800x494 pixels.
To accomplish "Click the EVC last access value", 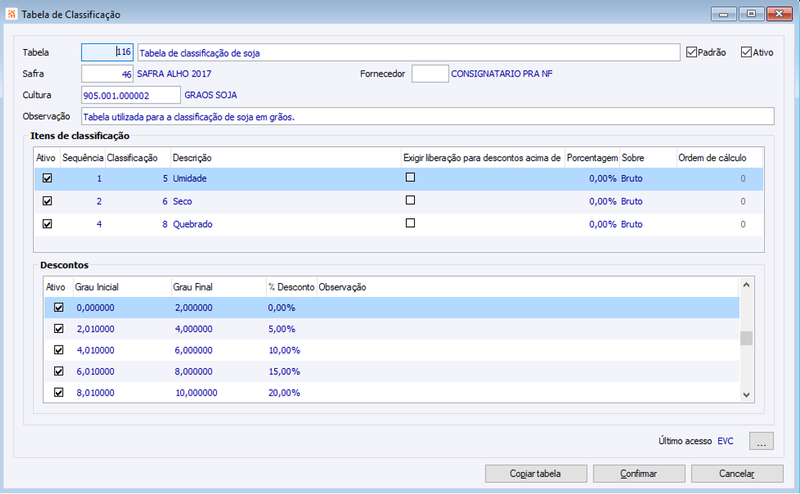I will (x=725, y=441).
